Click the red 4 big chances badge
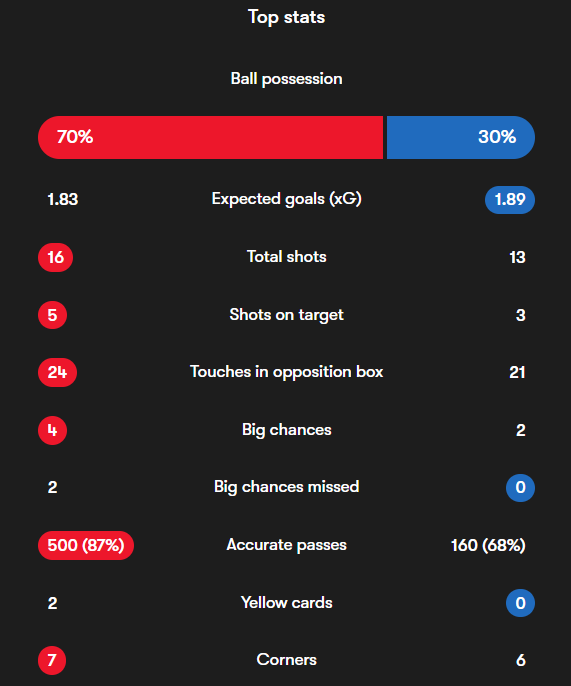 [53, 430]
